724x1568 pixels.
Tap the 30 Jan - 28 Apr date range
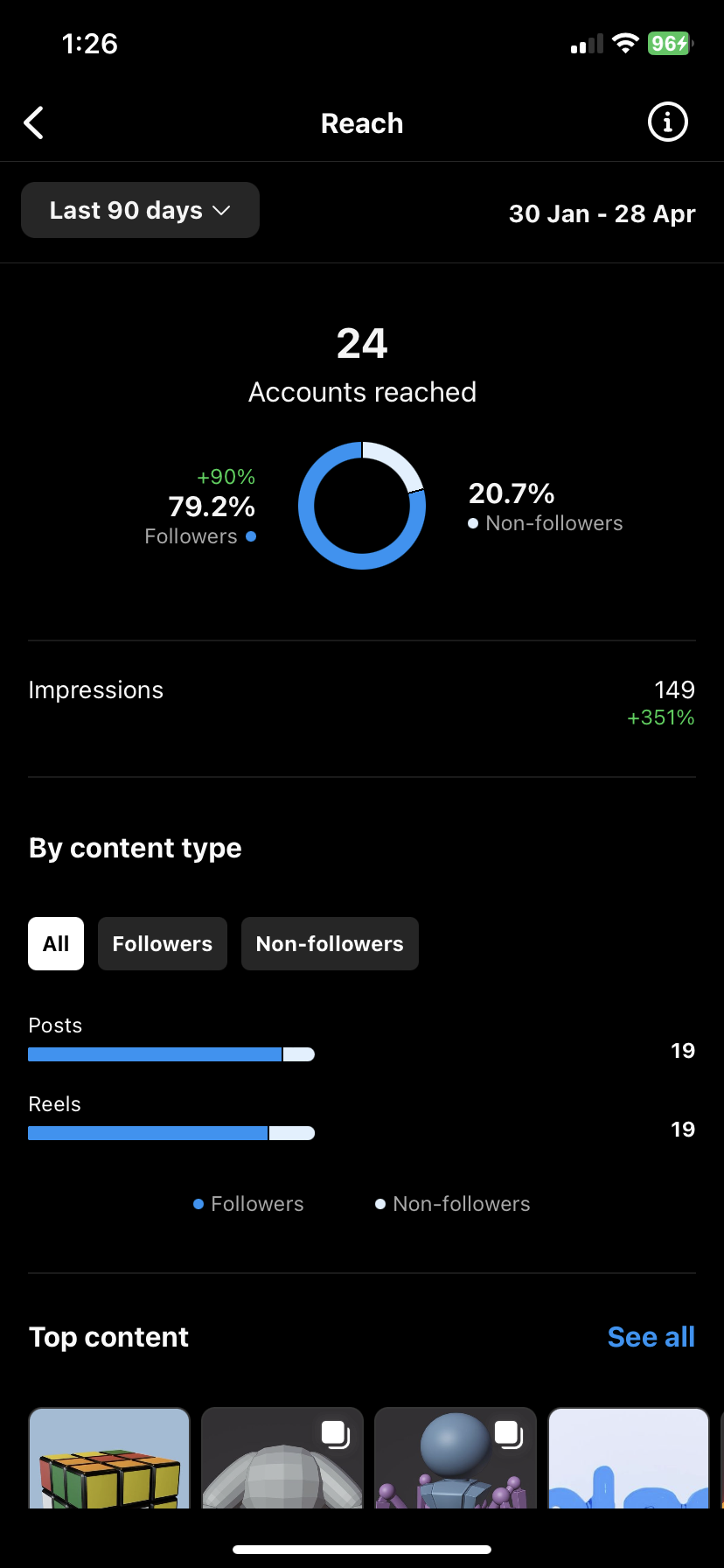click(x=602, y=213)
